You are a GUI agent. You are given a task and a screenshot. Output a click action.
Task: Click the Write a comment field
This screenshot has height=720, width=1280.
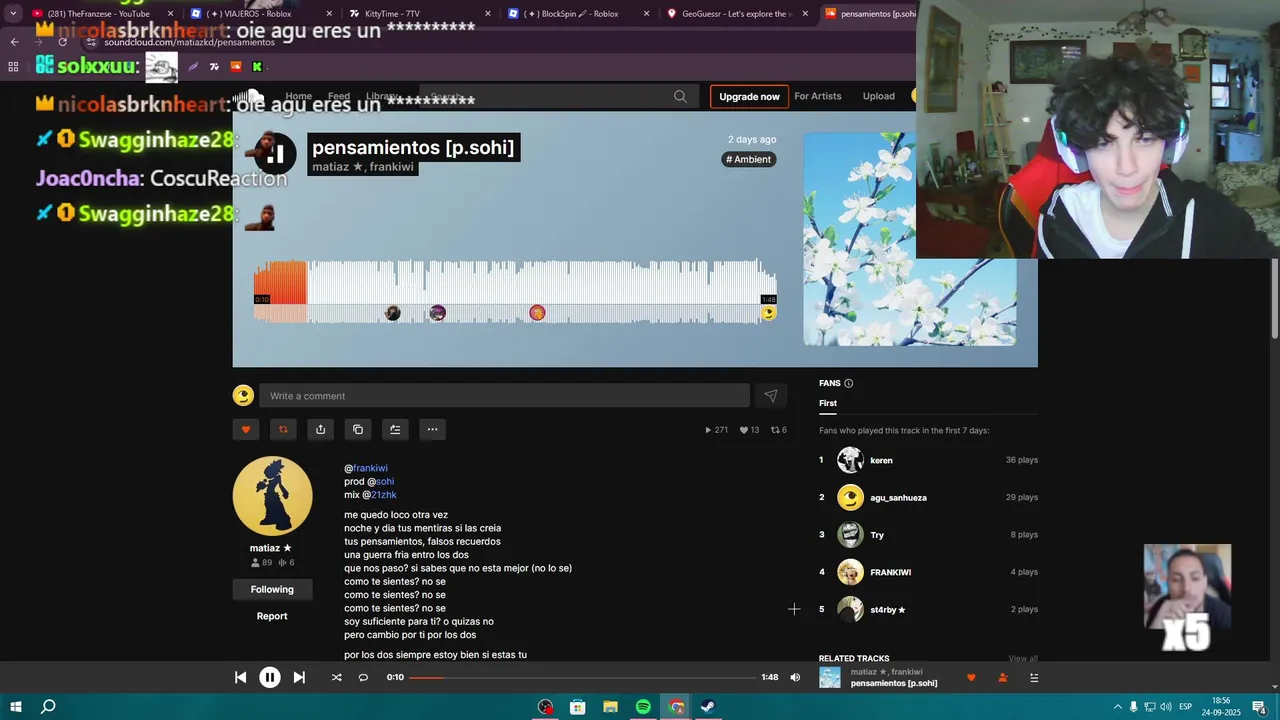(504, 396)
